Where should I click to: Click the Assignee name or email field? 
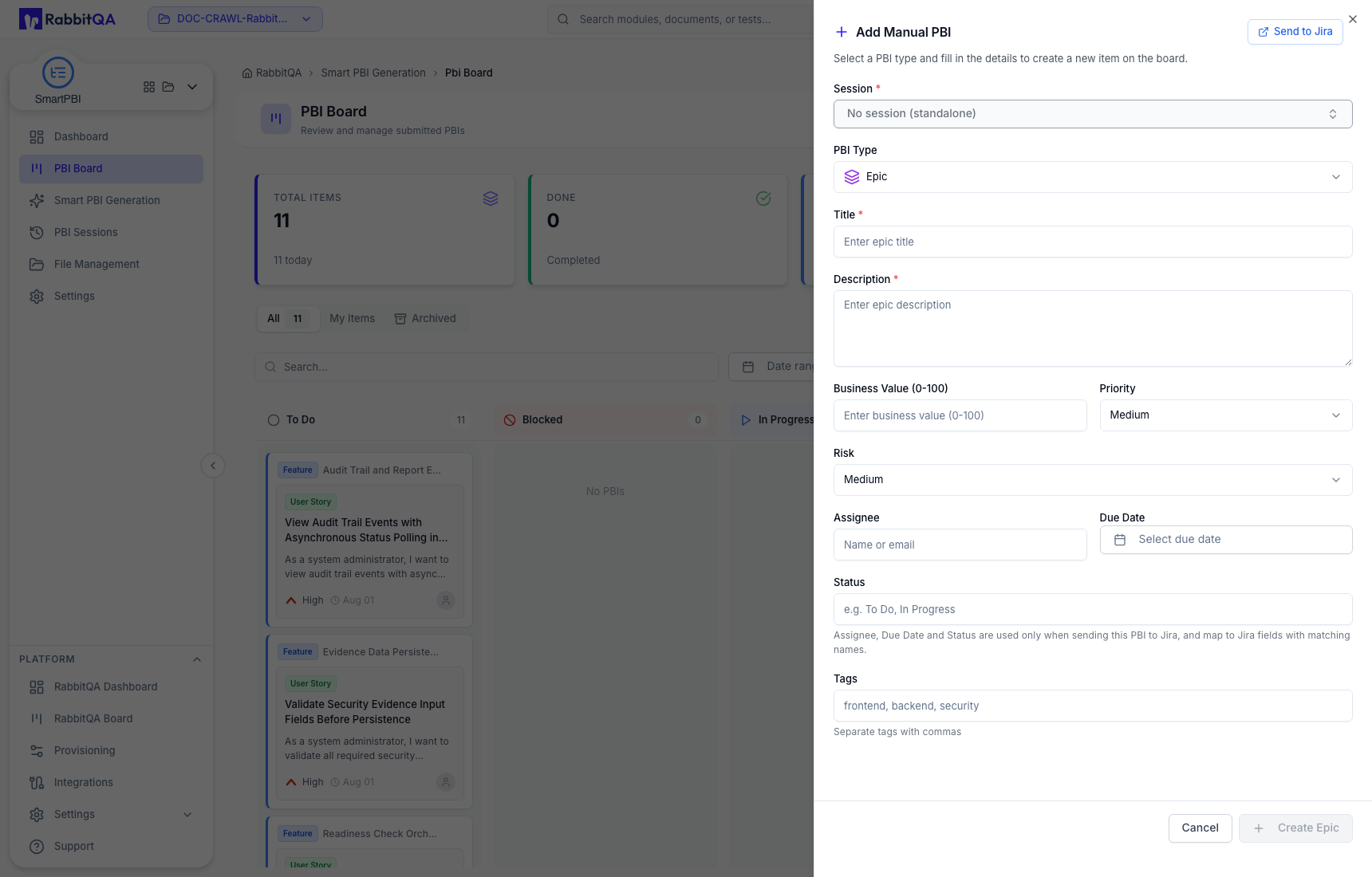point(960,545)
